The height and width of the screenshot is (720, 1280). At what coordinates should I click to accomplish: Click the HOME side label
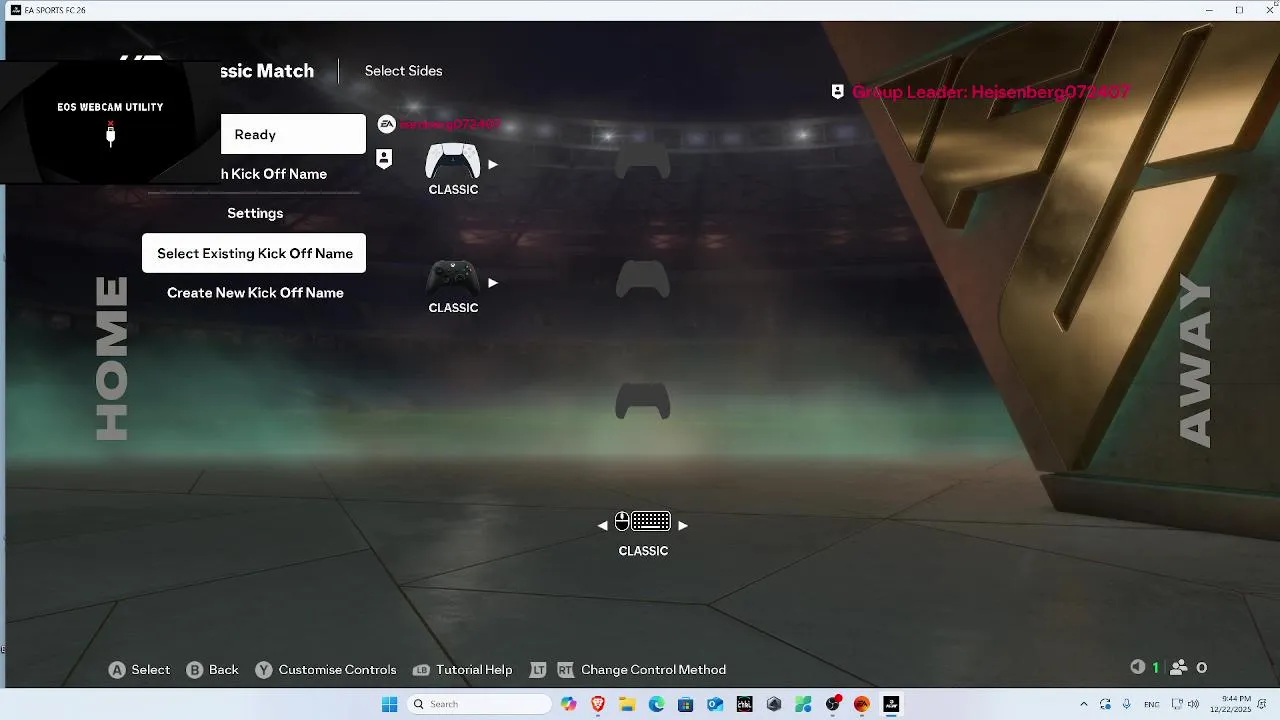[112, 358]
